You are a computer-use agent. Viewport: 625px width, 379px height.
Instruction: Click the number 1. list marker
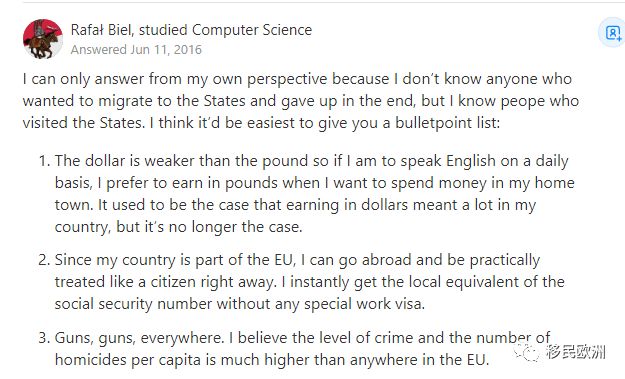44,161
